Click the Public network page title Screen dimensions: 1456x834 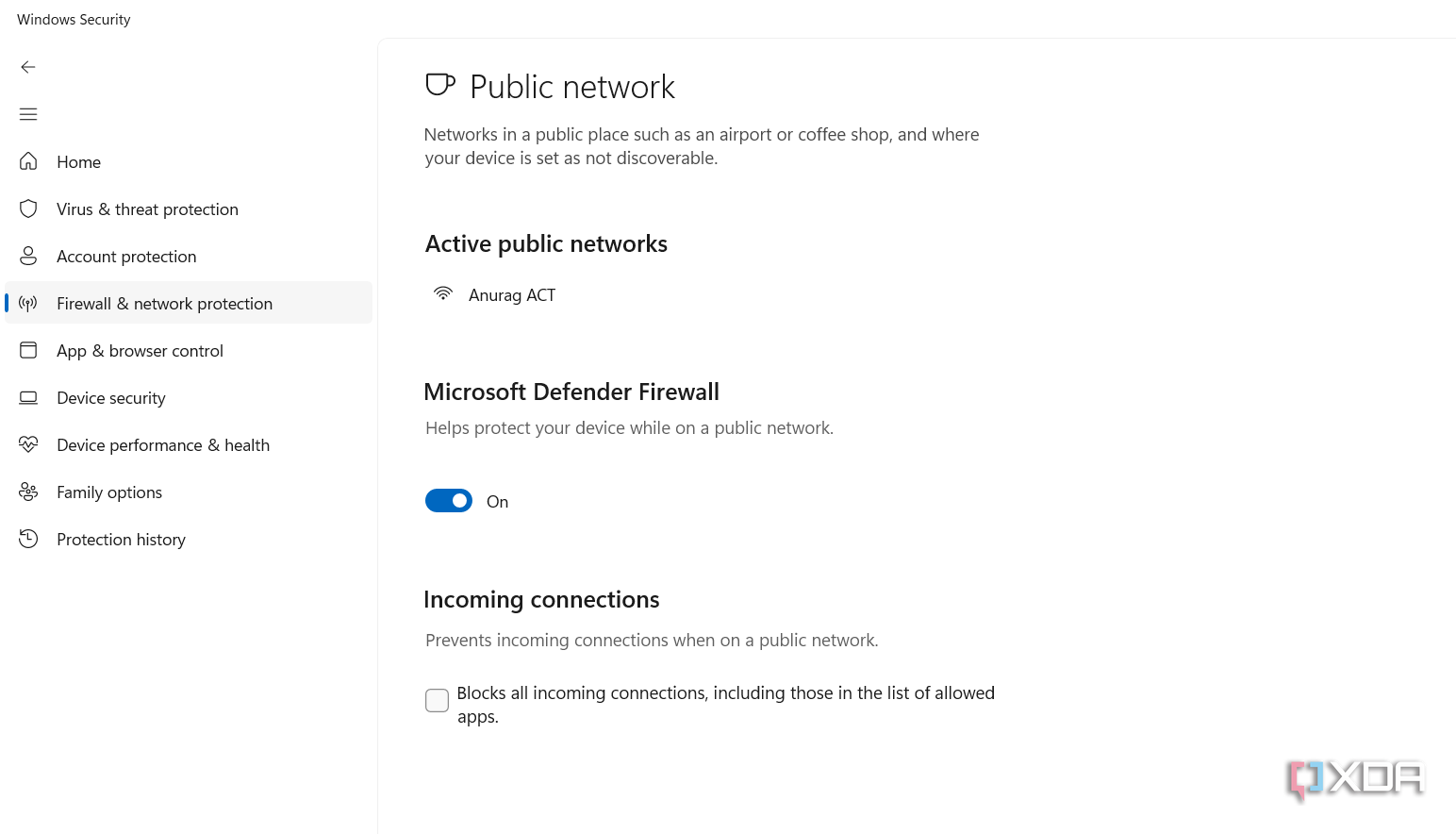(x=572, y=87)
